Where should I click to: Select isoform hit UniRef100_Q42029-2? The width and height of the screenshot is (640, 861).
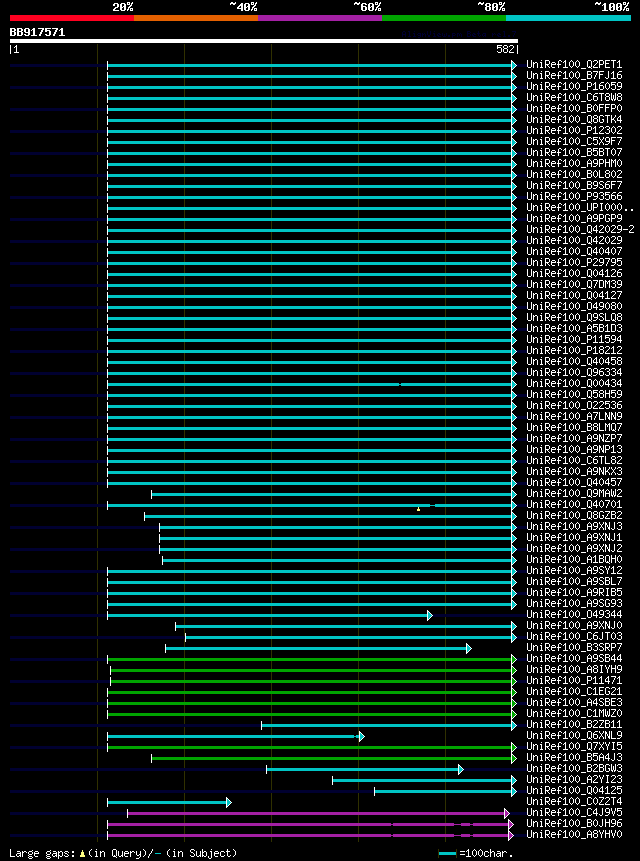click(580, 230)
